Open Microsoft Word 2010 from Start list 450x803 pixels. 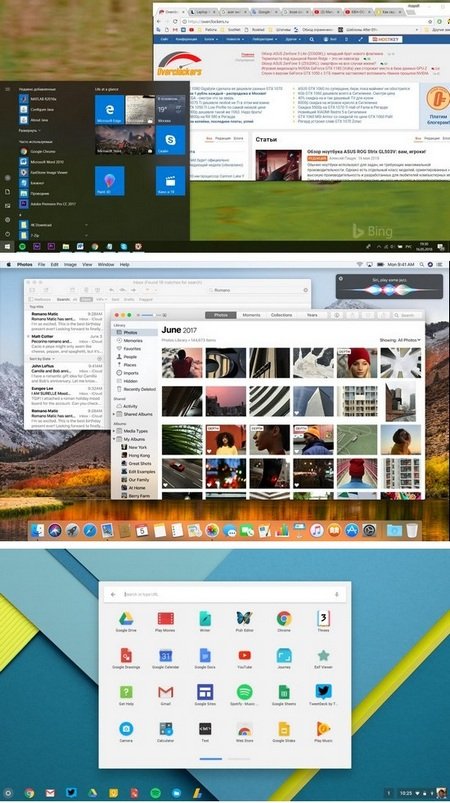point(40,162)
